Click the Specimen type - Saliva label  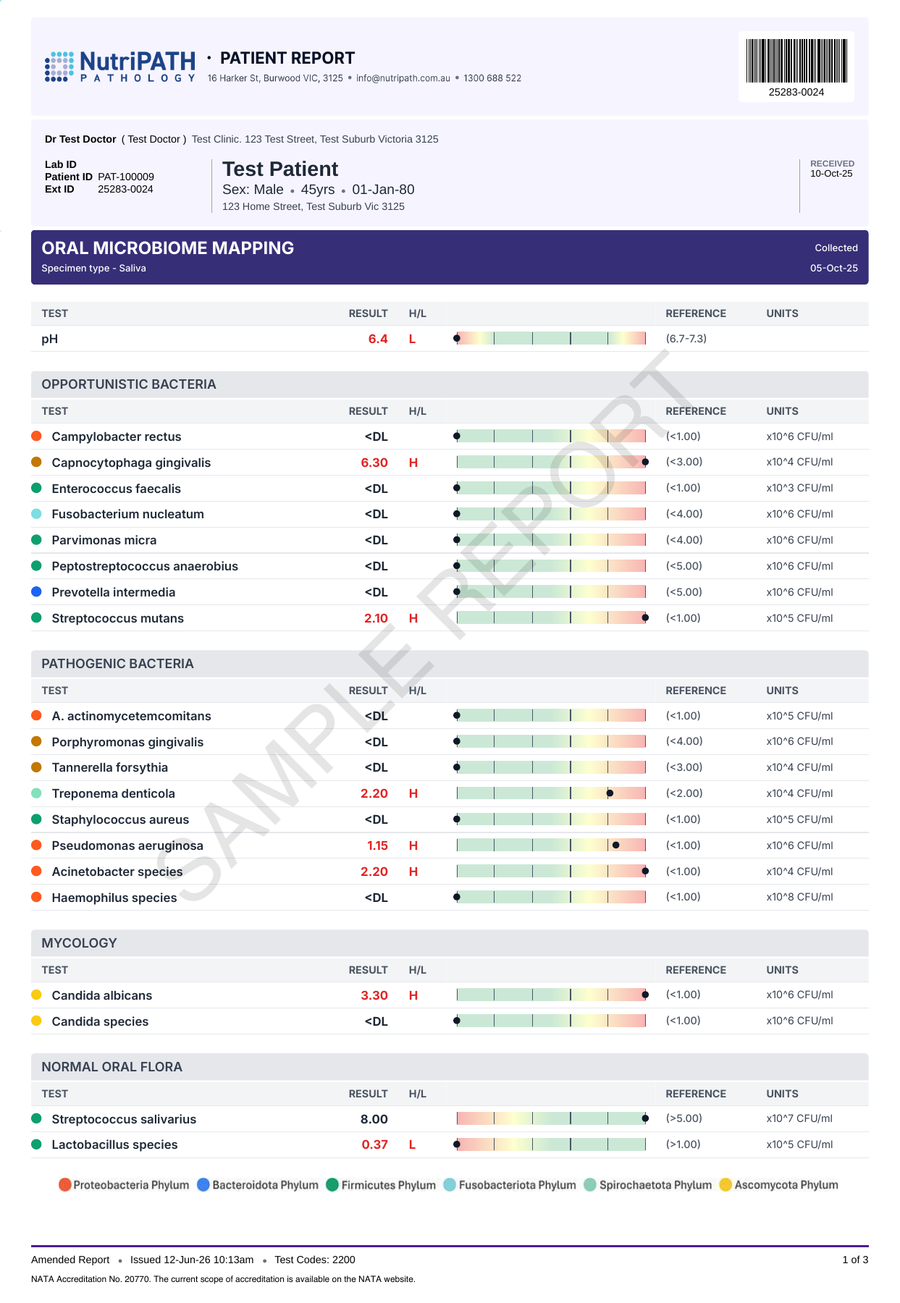(x=94, y=268)
